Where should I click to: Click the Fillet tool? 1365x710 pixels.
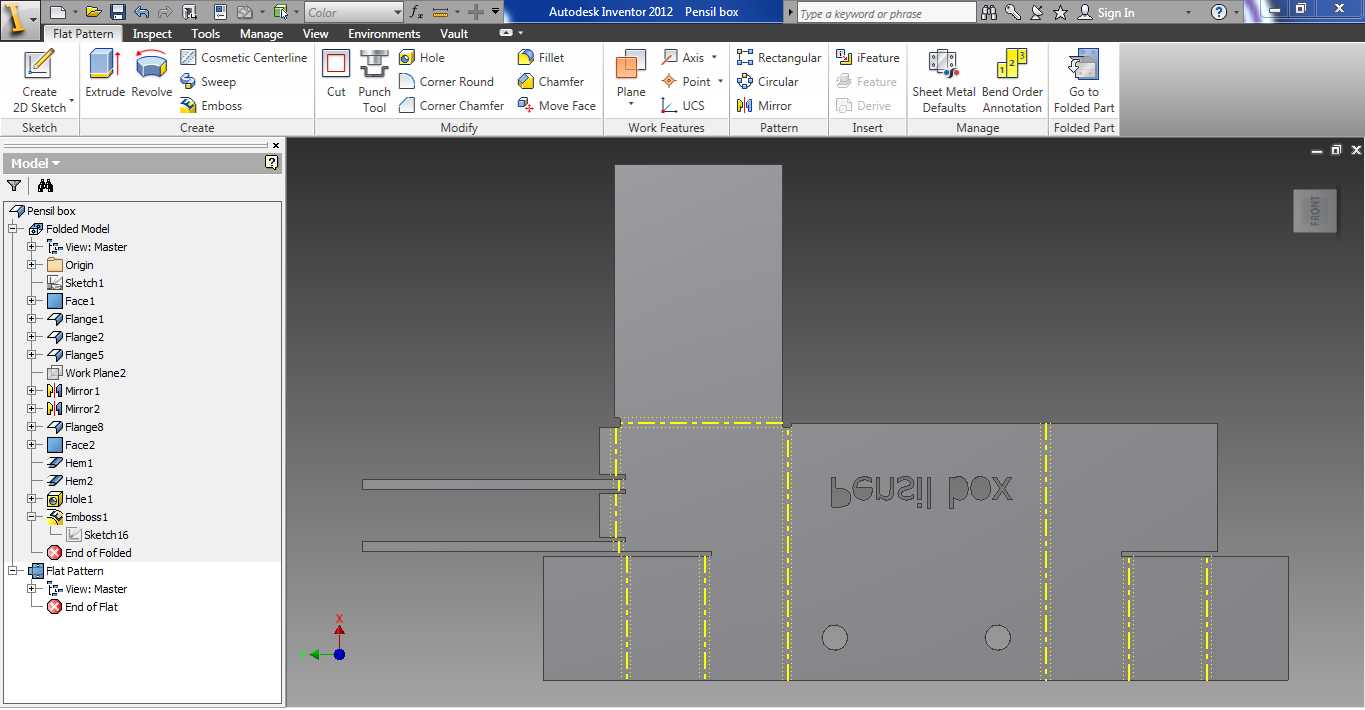click(x=541, y=57)
